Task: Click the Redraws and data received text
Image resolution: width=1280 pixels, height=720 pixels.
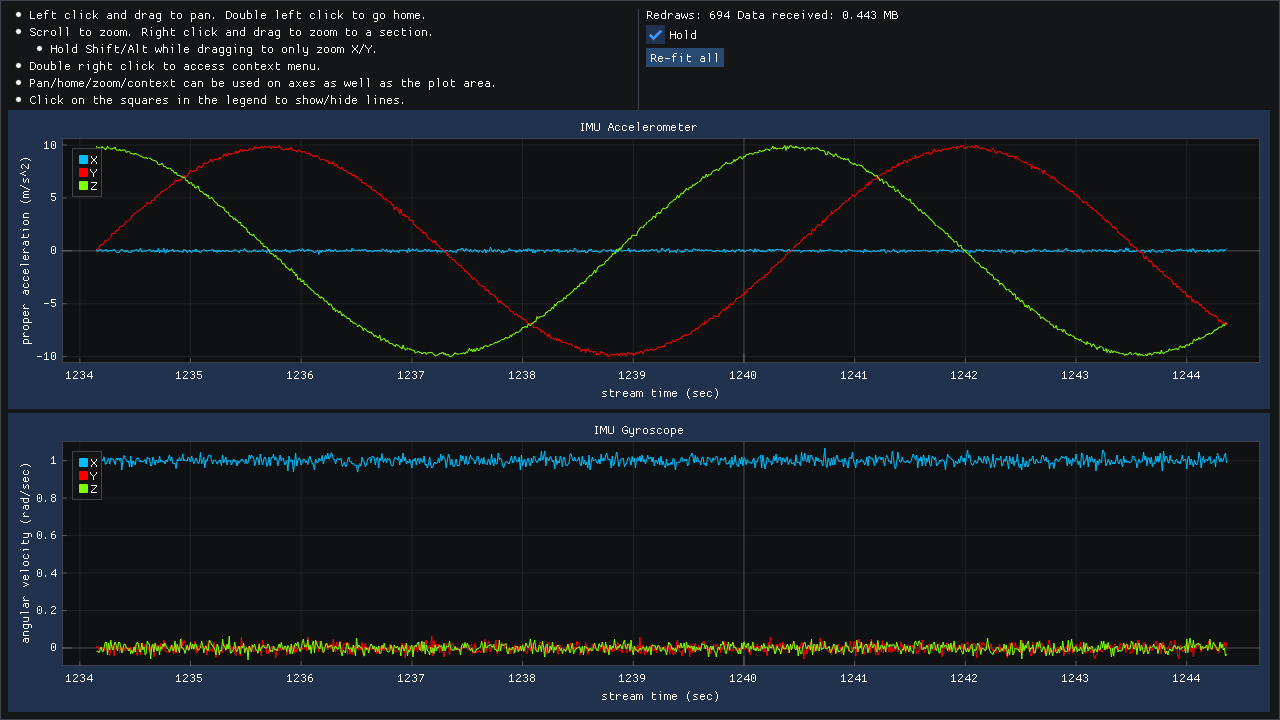Action: coord(771,15)
